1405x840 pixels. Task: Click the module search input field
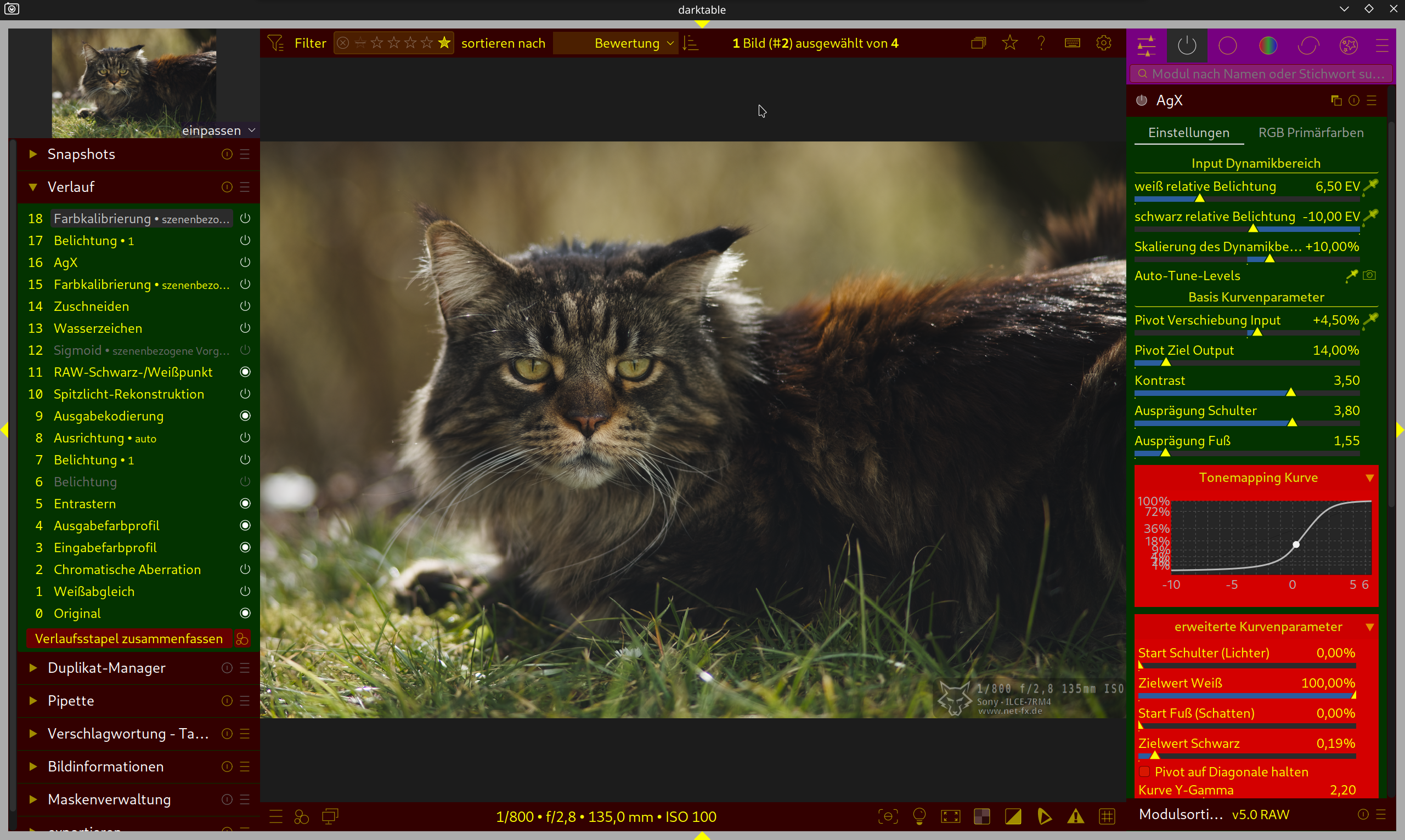(x=1263, y=73)
